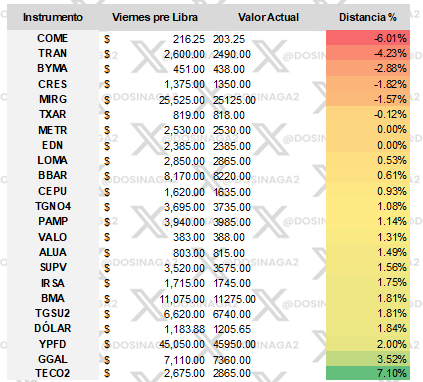The image size is (423, 382).
Task: Select the -4.23% distance cell
Action: [x=368, y=53]
